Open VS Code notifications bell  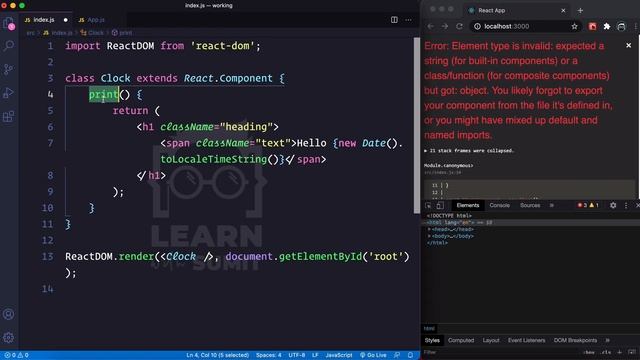(x=411, y=355)
